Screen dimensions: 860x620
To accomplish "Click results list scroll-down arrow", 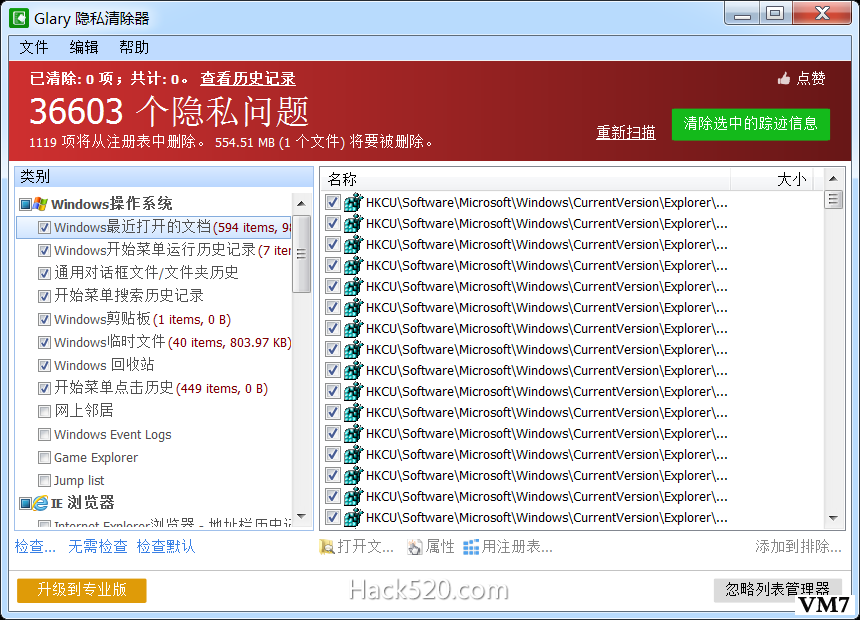I will (x=833, y=518).
